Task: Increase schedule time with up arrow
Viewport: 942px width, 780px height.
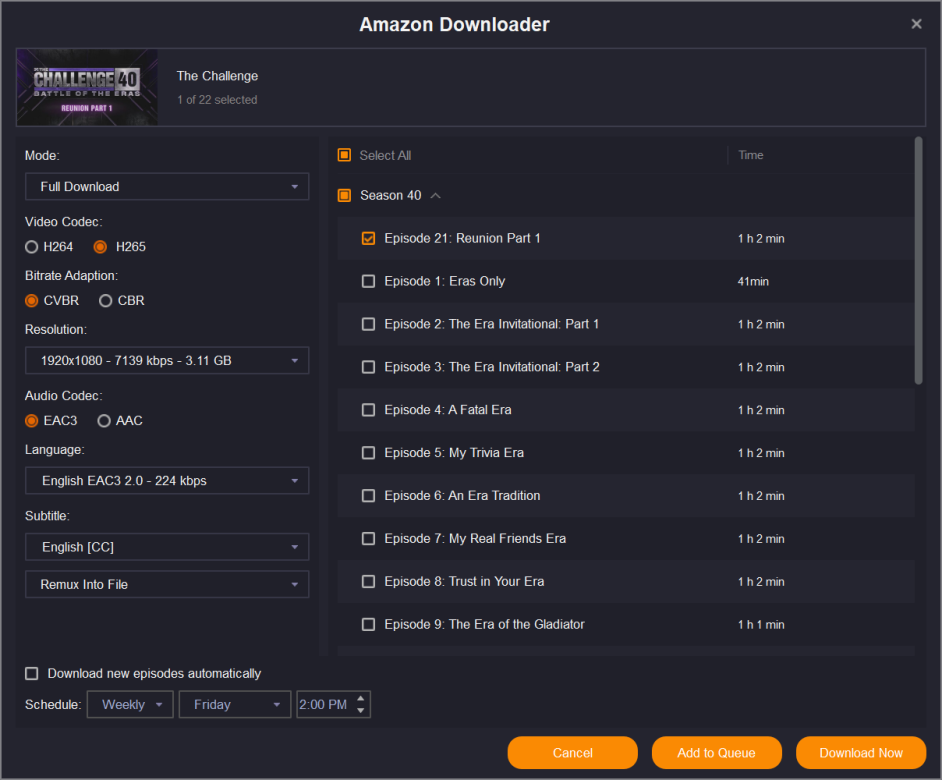Action: coord(361,698)
